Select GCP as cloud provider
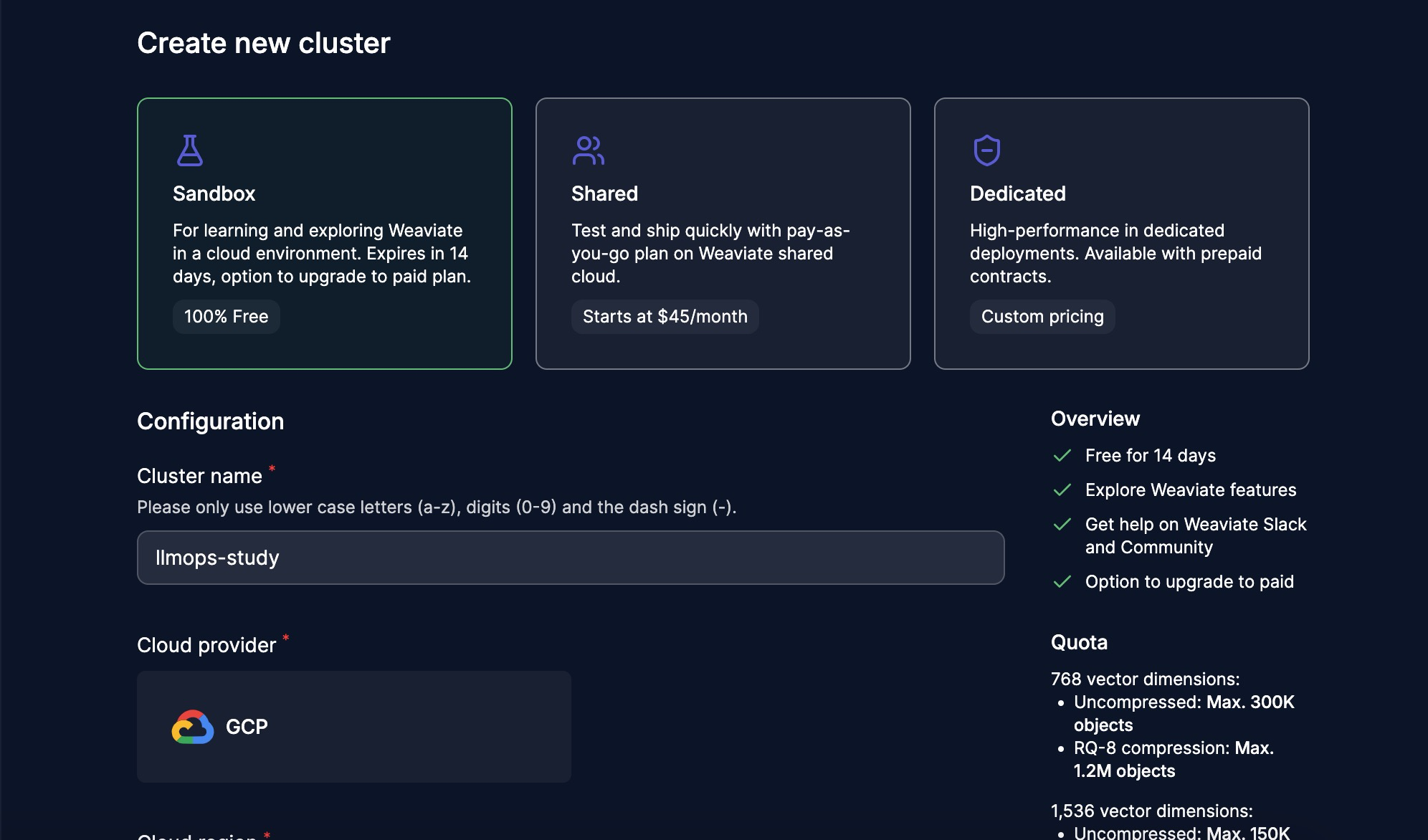The image size is (1428, 840). pyautogui.click(x=353, y=727)
